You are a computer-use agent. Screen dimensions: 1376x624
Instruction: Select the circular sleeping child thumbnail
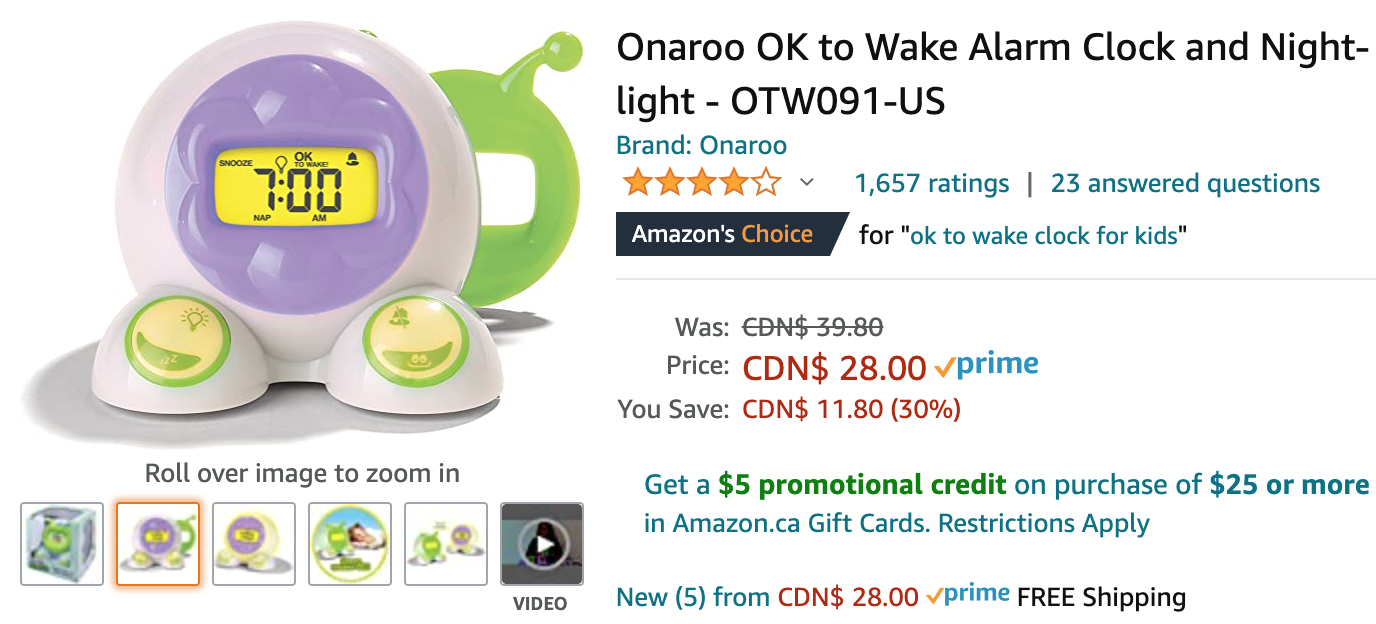coord(350,544)
